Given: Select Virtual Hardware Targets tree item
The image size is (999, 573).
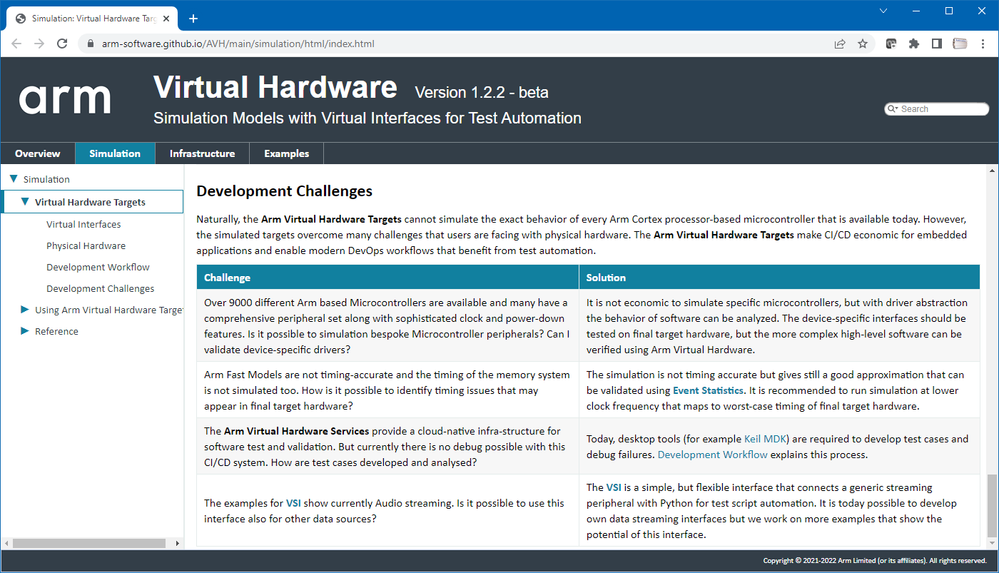Looking at the screenshot, I should [x=90, y=202].
